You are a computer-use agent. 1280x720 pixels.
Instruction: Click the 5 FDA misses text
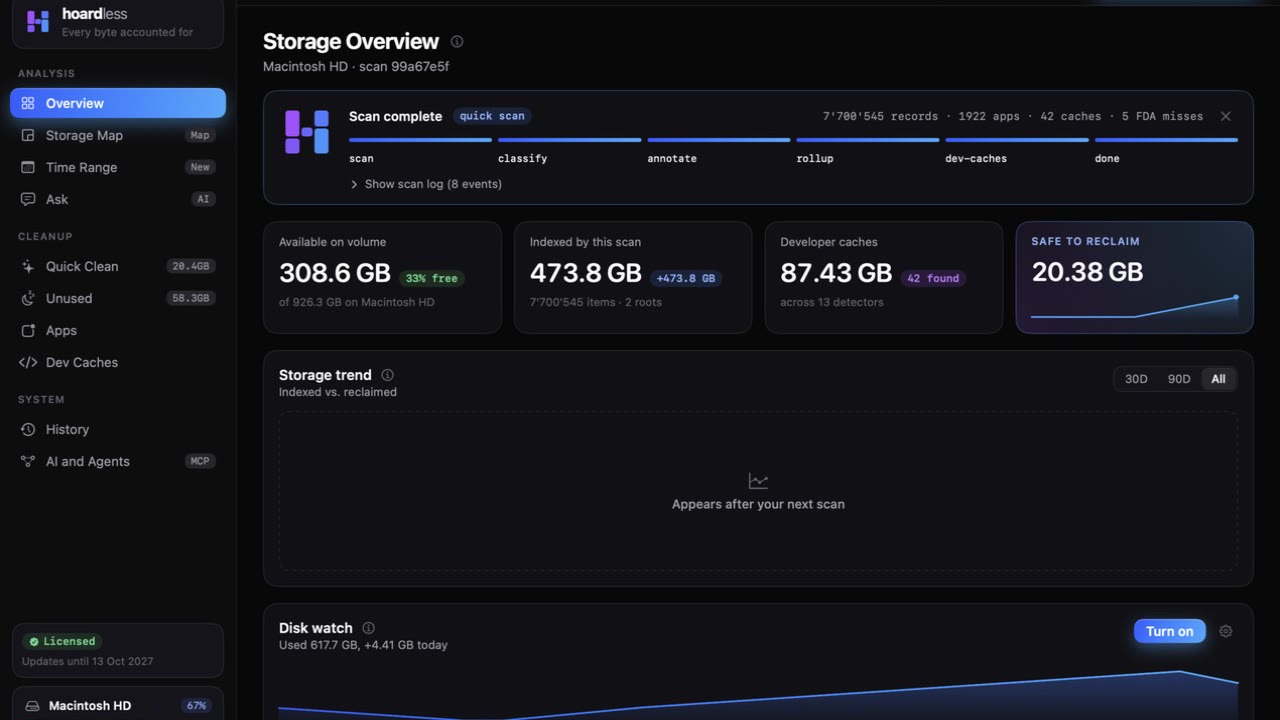(x=1162, y=116)
